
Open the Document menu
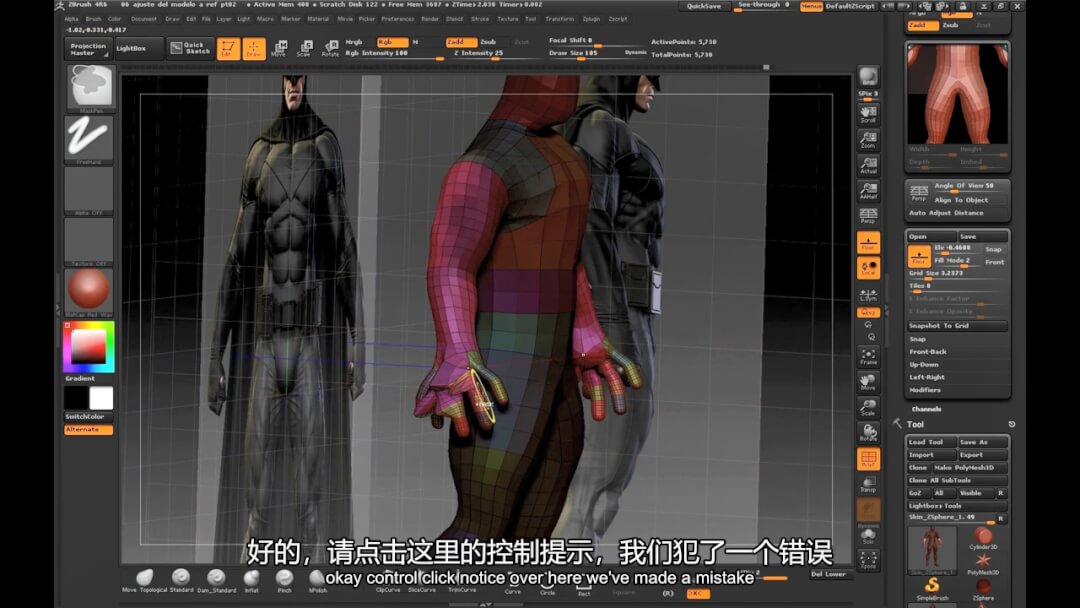tap(144, 19)
